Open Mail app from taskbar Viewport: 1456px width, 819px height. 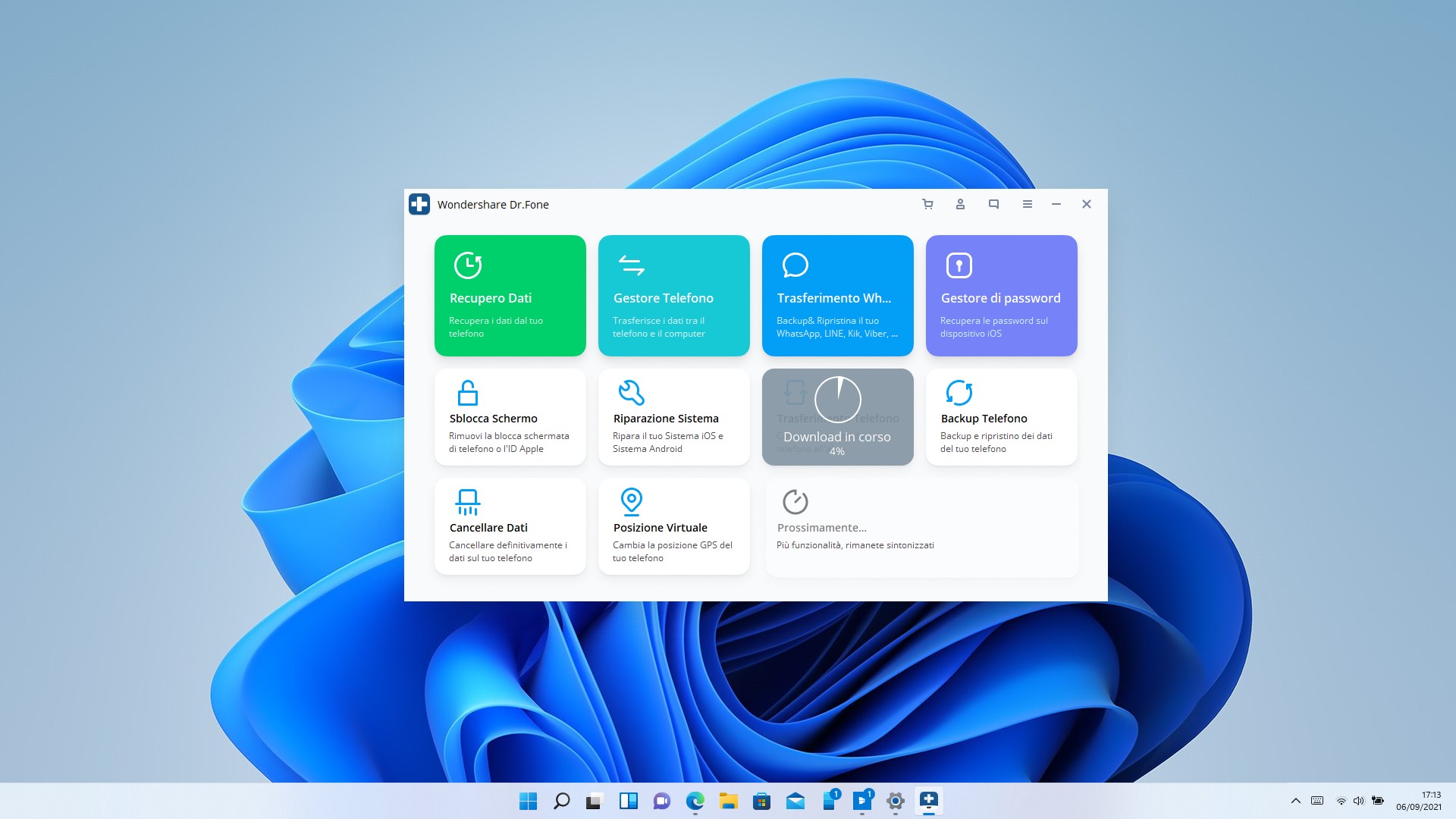click(x=795, y=801)
